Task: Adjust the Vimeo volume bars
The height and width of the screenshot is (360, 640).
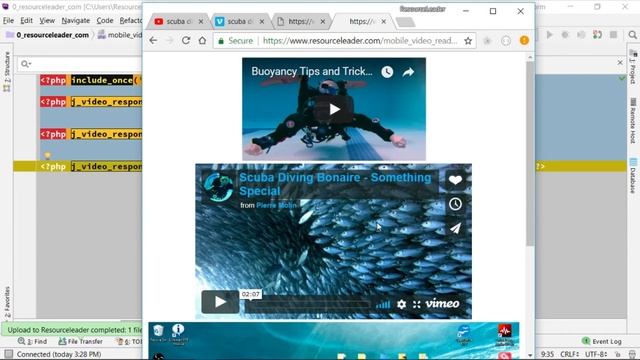Action: point(382,304)
